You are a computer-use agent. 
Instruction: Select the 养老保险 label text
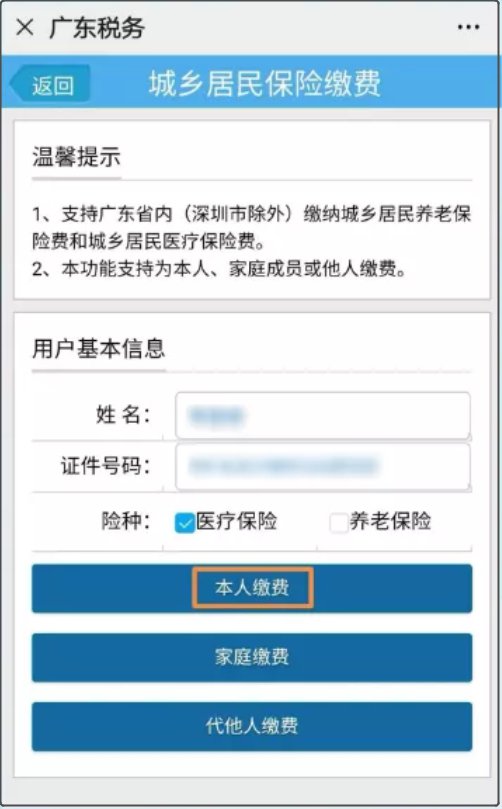click(390, 521)
